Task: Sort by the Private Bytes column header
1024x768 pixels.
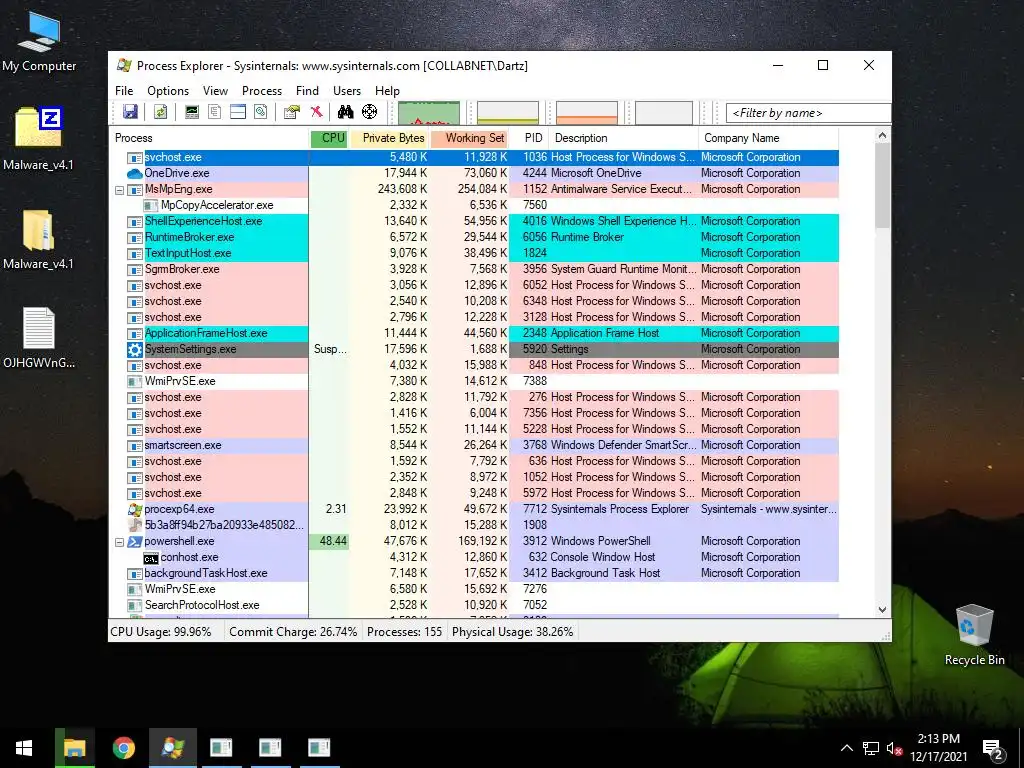Action: point(390,138)
